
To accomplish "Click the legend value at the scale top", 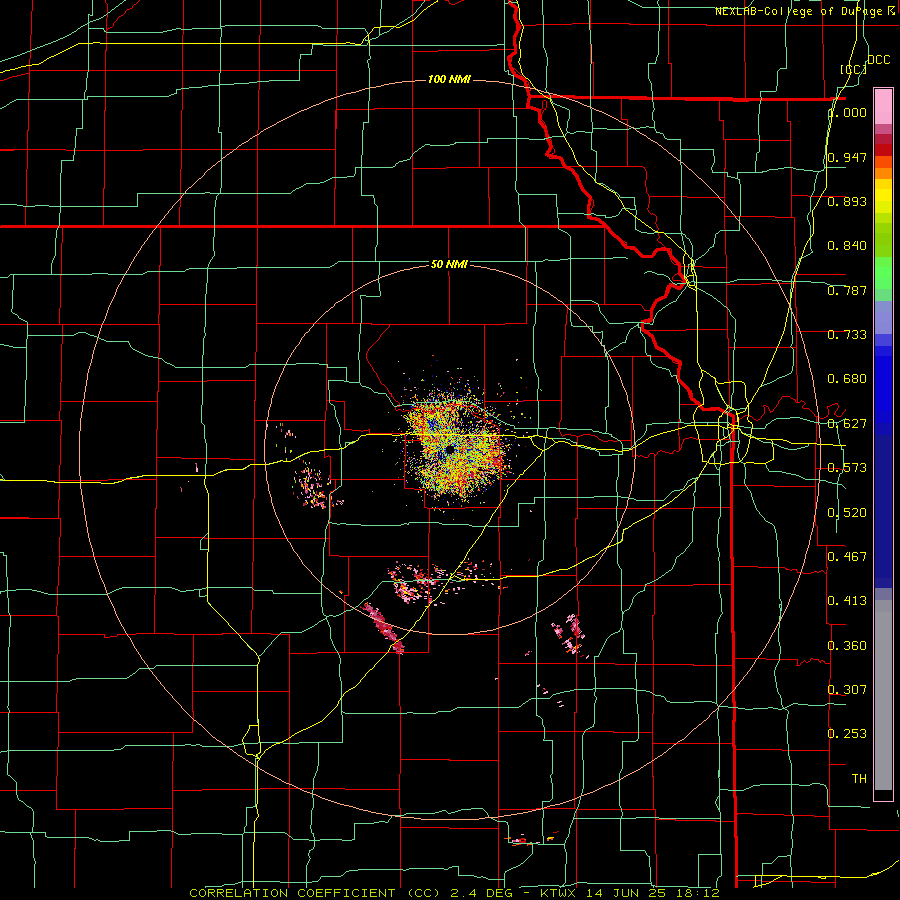I will tap(847, 112).
